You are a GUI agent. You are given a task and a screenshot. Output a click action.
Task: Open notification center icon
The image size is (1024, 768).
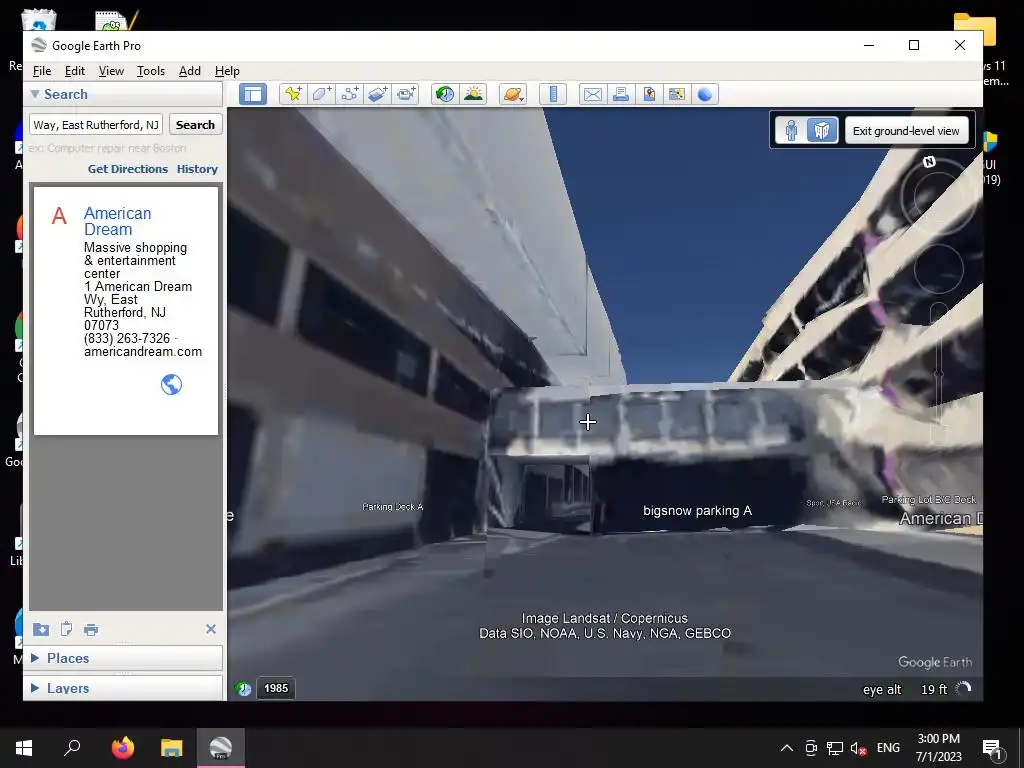click(x=992, y=749)
